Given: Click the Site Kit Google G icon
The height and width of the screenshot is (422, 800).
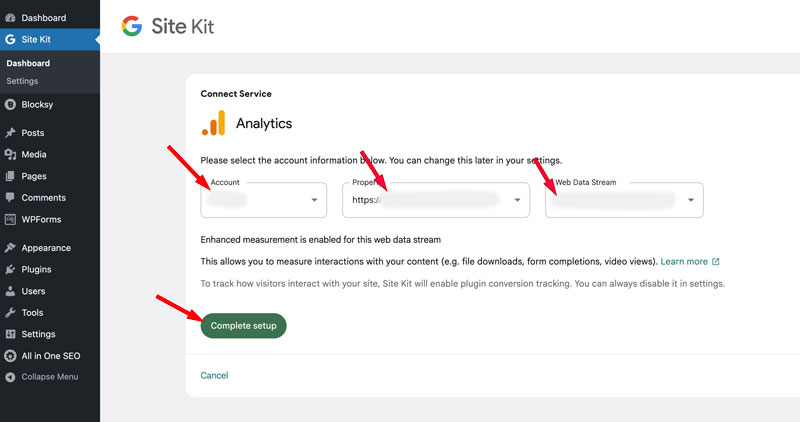Looking at the screenshot, I should point(10,40).
